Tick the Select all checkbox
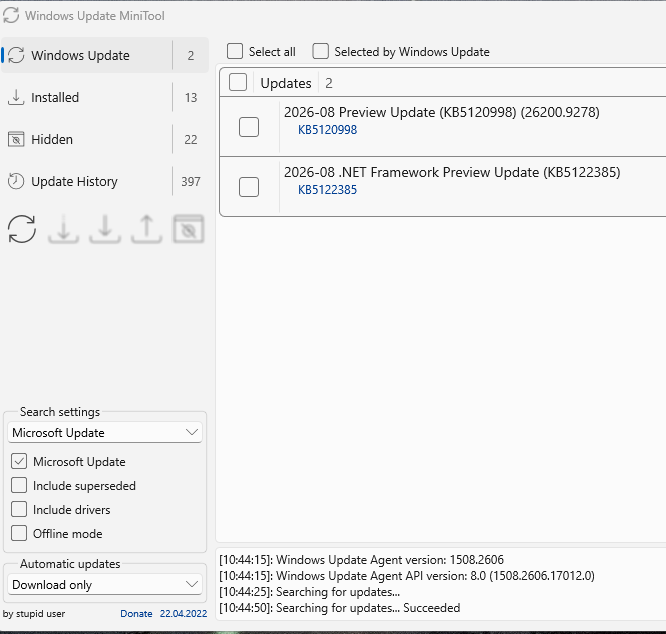The height and width of the screenshot is (634, 666). tap(235, 51)
